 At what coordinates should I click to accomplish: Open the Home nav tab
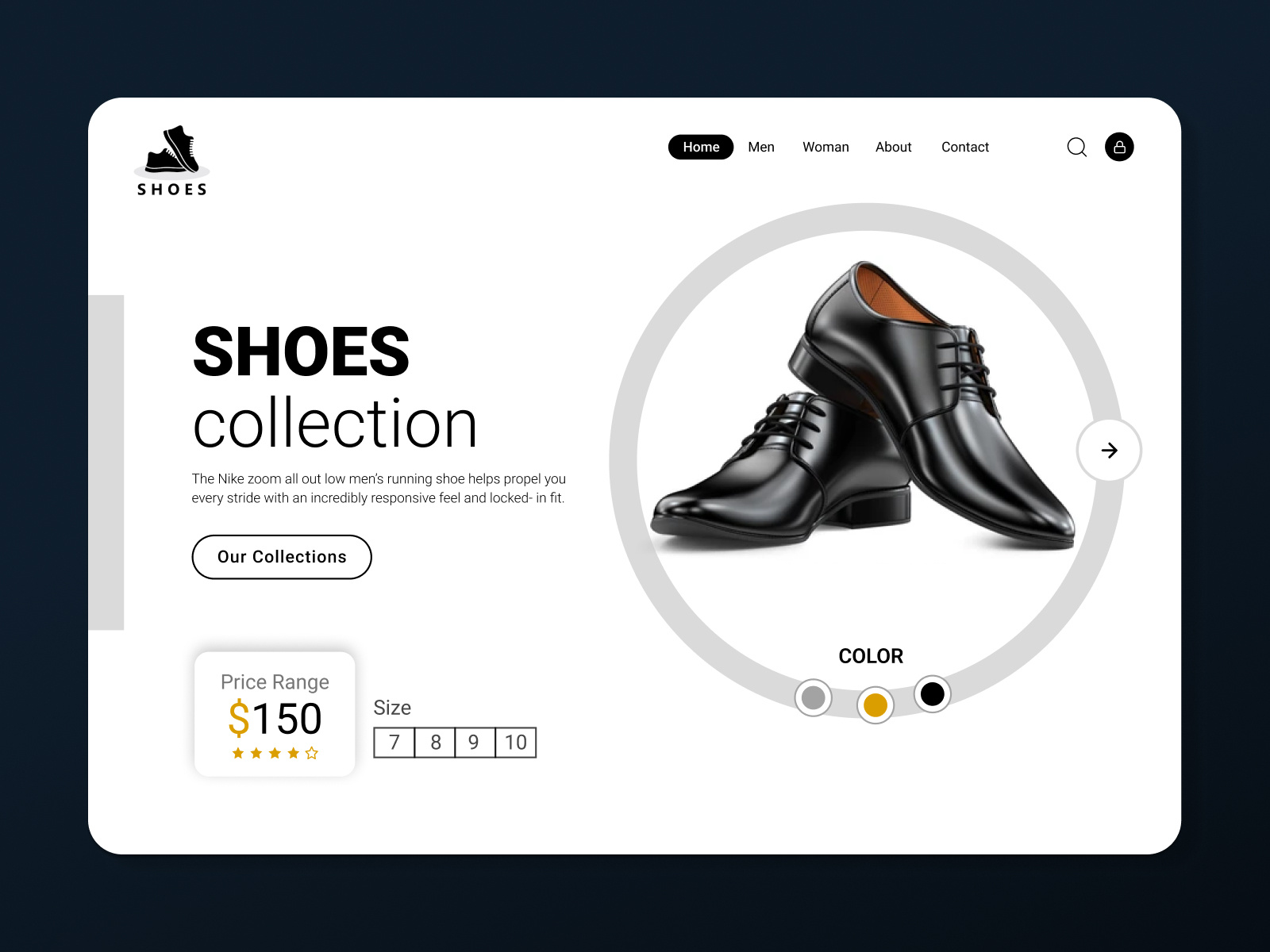[x=701, y=147]
